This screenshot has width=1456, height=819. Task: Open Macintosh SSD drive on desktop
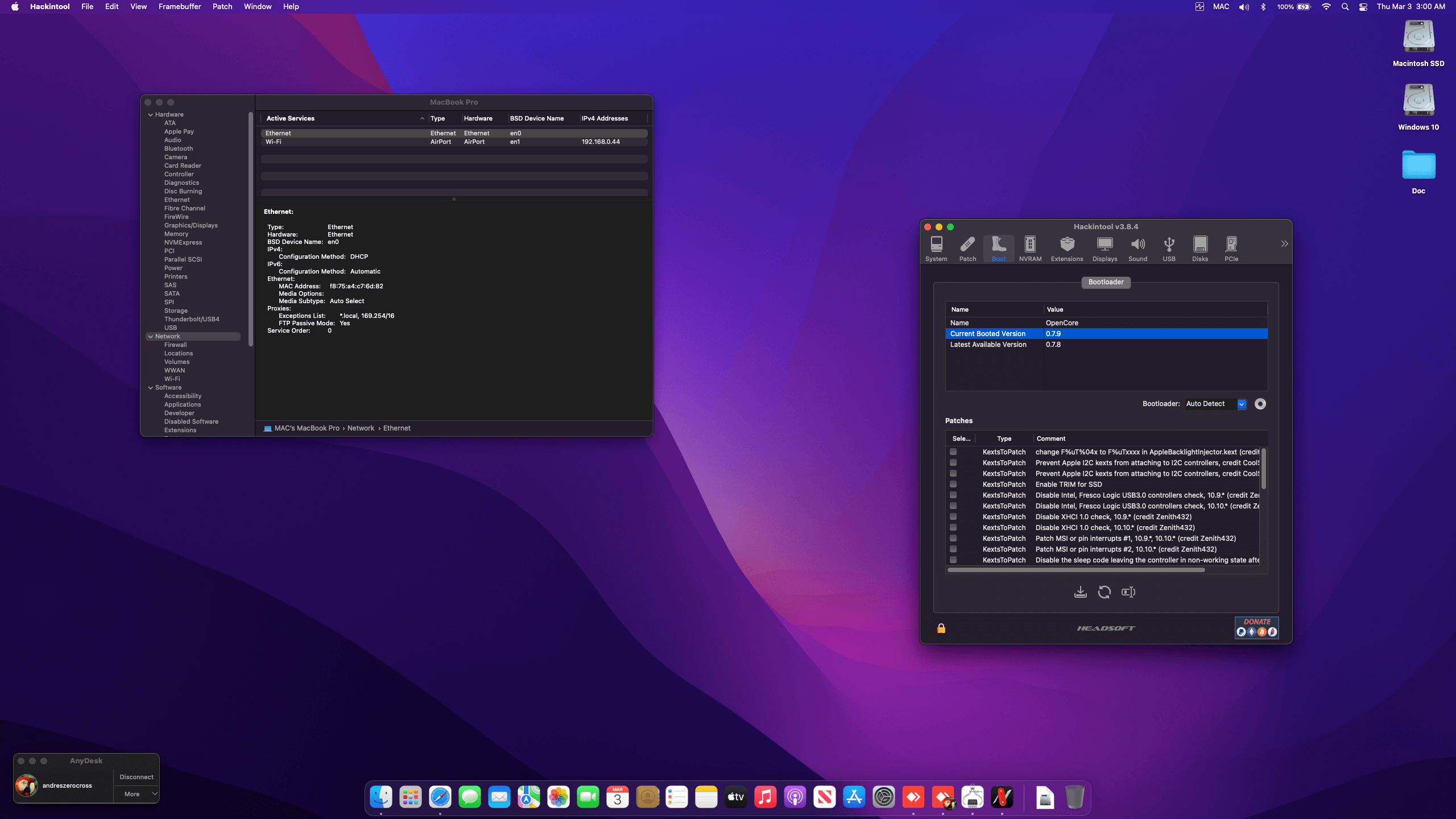click(1418, 44)
